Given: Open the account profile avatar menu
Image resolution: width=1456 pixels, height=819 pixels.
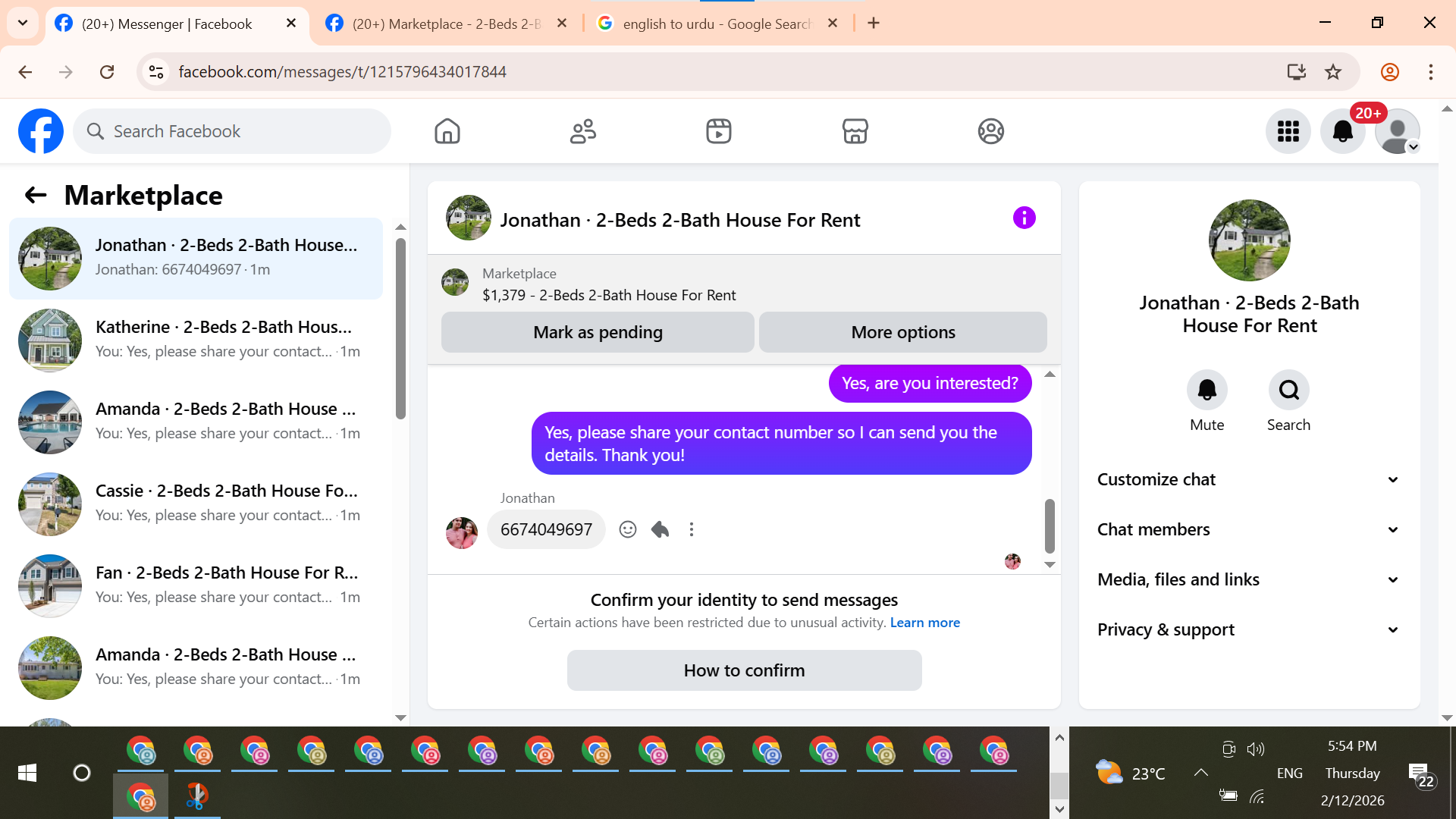Looking at the screenshot, I should coord(1398,131).
